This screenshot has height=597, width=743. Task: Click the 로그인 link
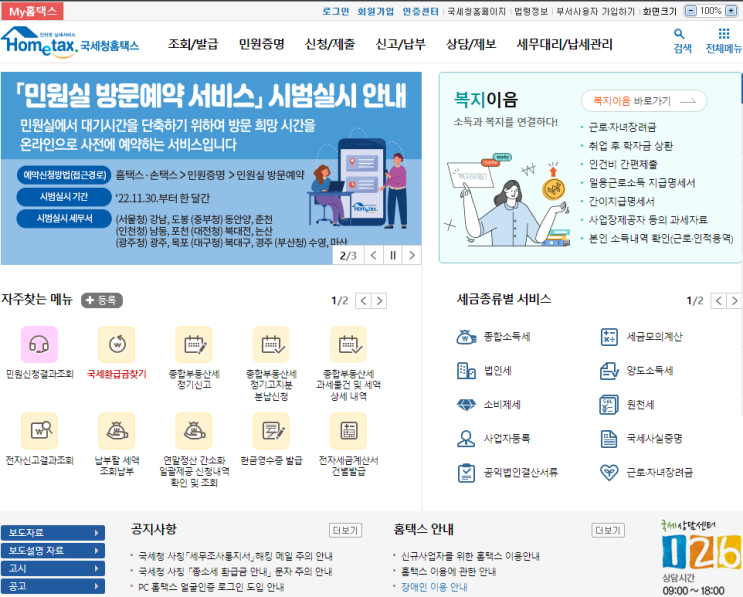pos(335,11)
